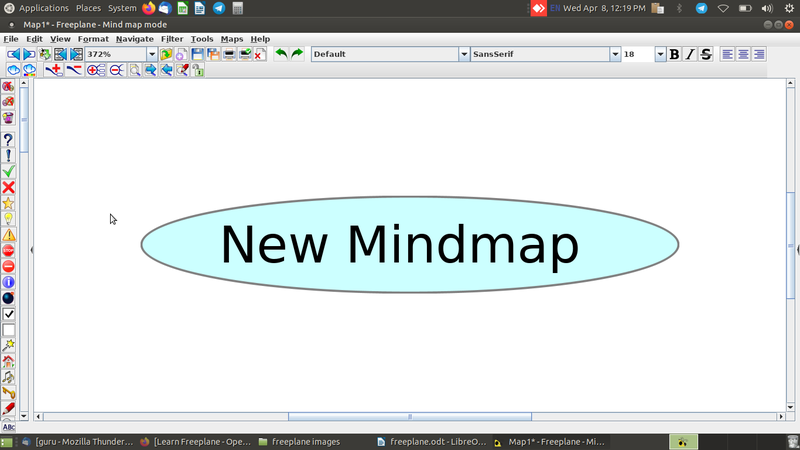Open the Navigate menu

pos(134,39)
